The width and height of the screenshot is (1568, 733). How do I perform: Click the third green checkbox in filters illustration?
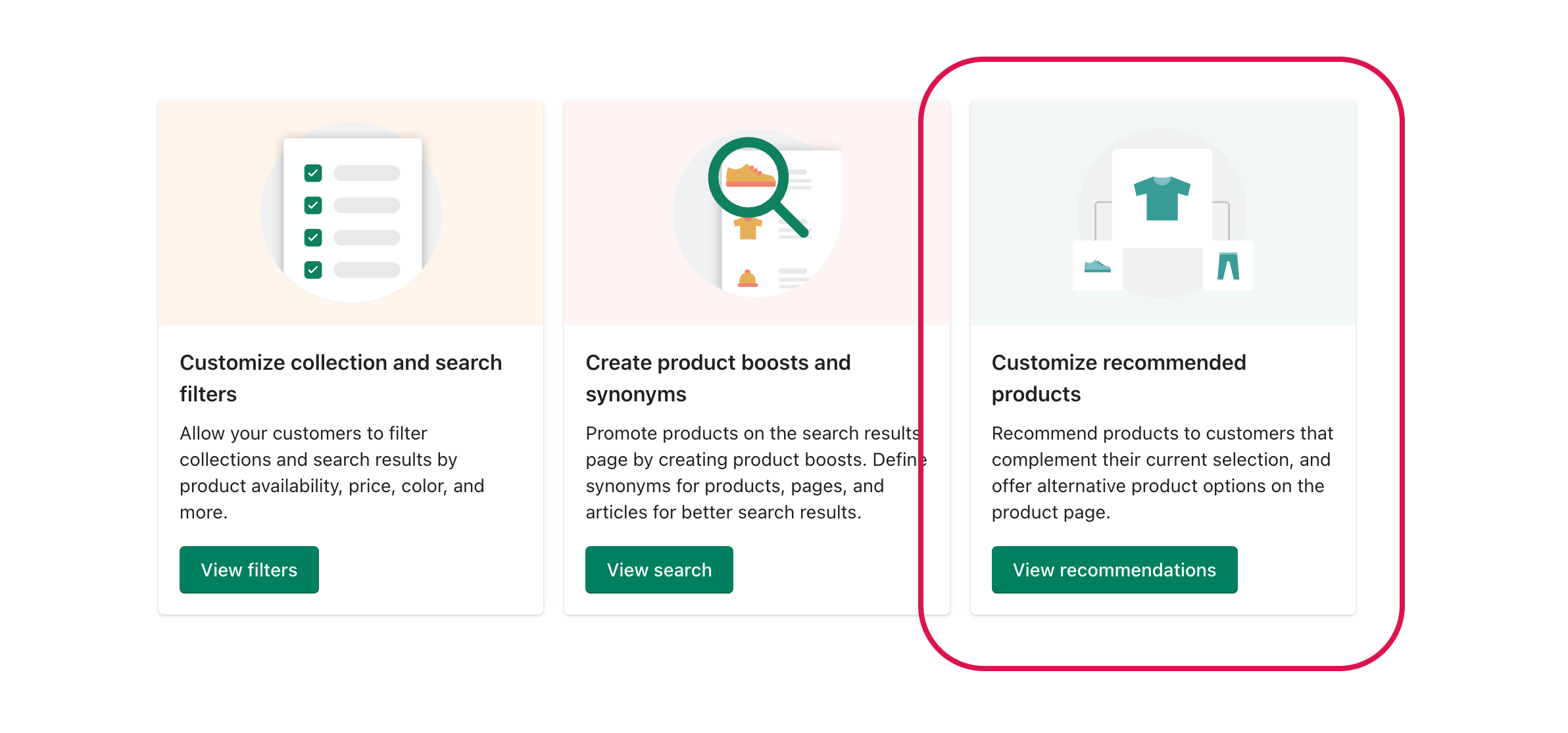click(x=313, y=238)
